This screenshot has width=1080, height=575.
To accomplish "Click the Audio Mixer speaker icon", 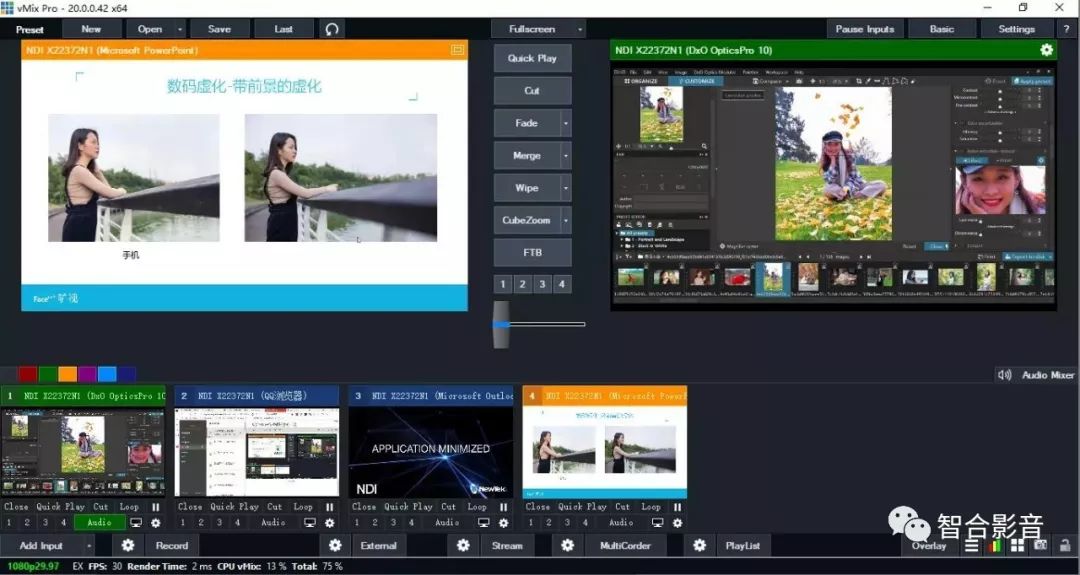I will tap(1005, 375).
